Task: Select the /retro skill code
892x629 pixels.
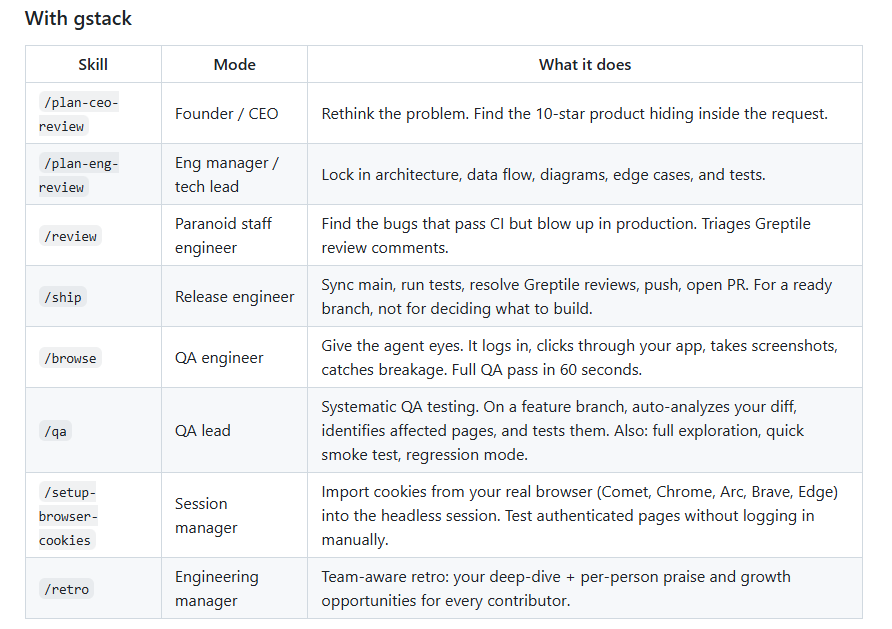Action: click(x=67, y=589)
